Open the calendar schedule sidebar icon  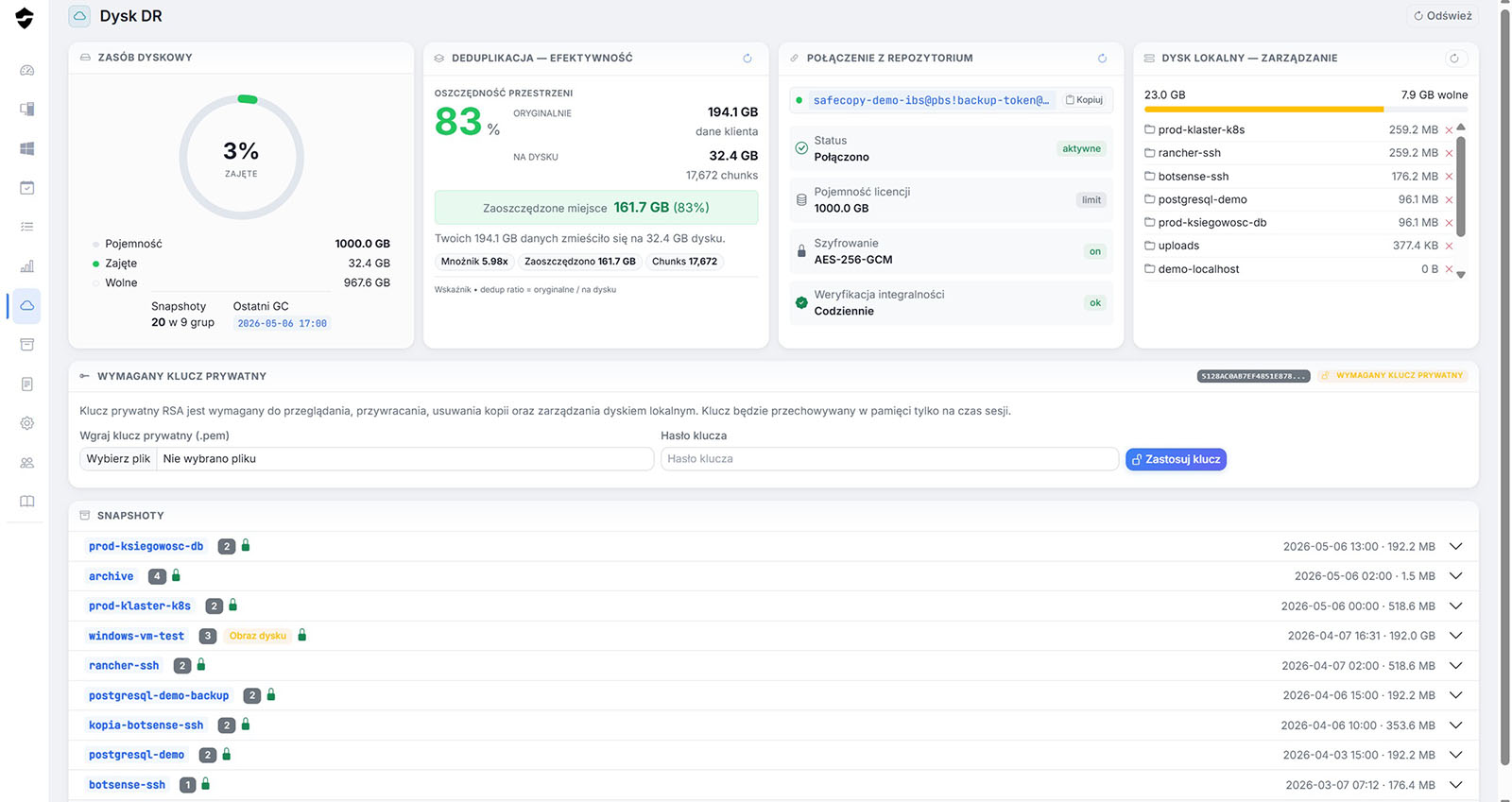point(26,188)
